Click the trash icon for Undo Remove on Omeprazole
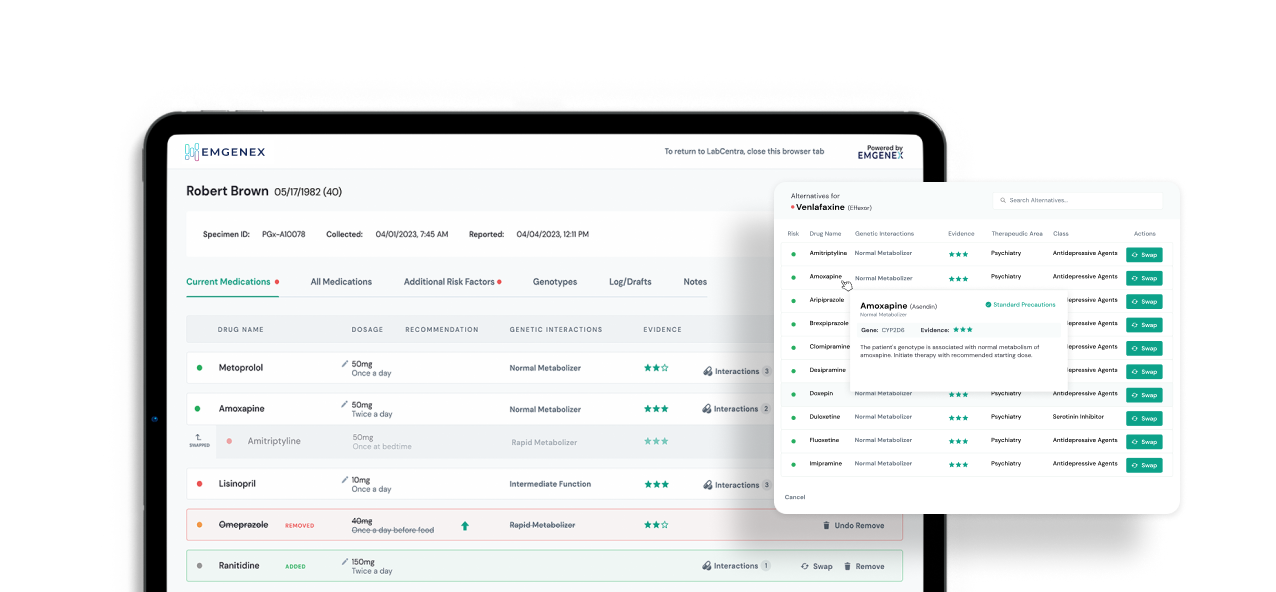This screenshot has width=1276, height=592. pos(826,525)
